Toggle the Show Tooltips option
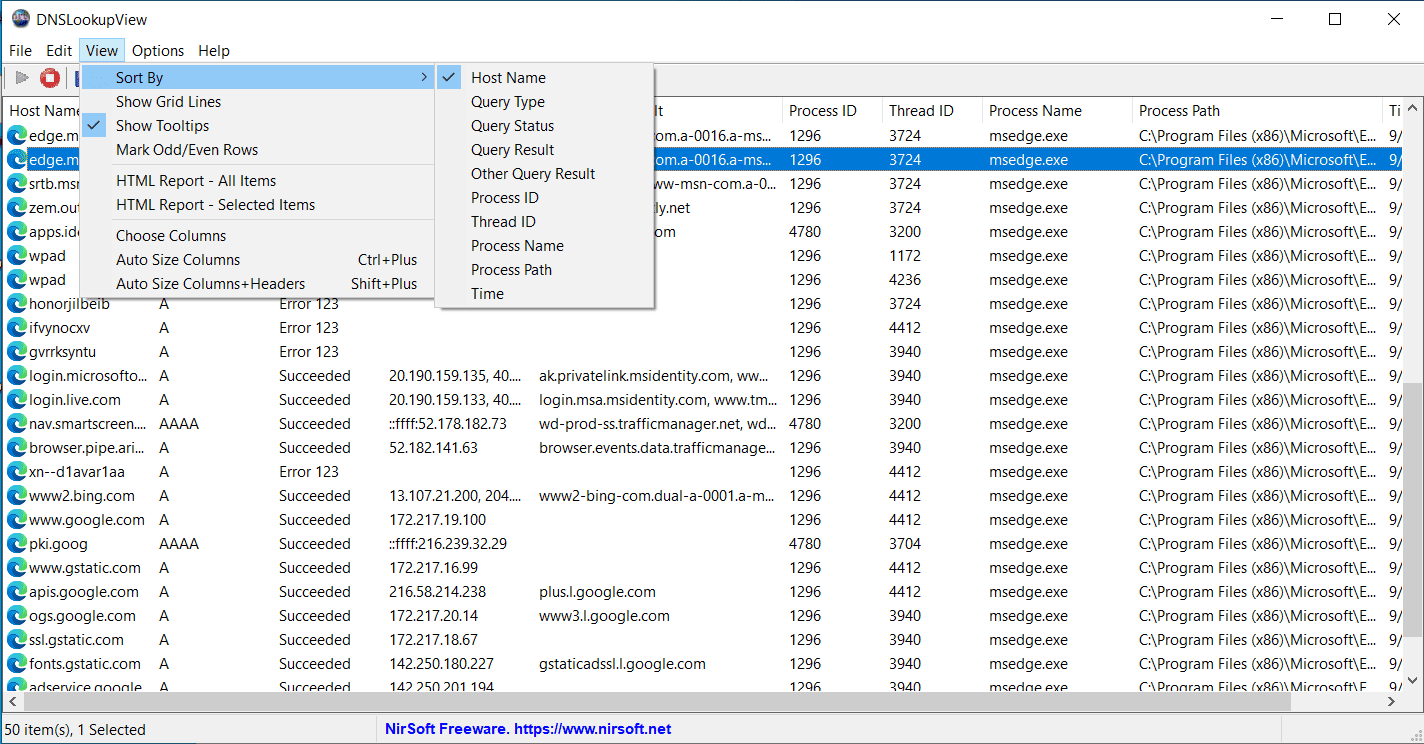This screenshot has height=744, width=1424. [162, 126]
